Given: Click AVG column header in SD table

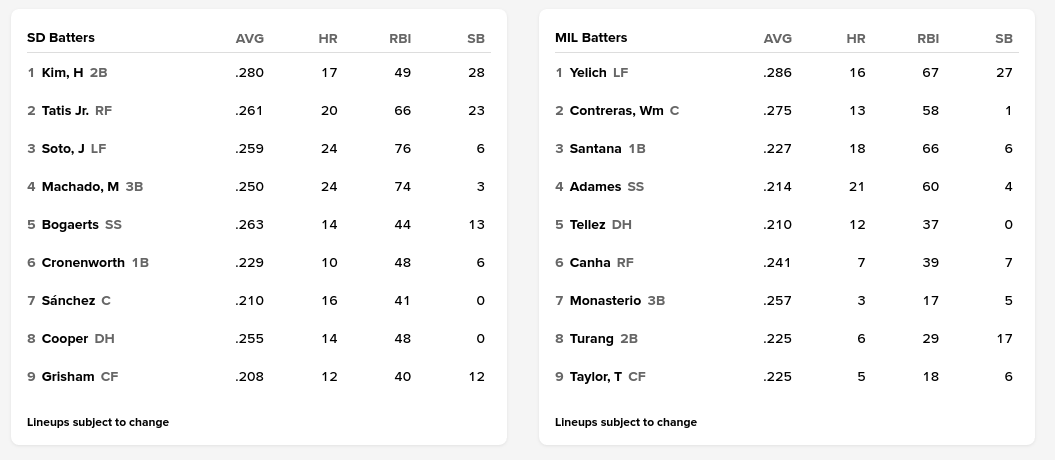Looking at the screenshot, I should point(250,39).
